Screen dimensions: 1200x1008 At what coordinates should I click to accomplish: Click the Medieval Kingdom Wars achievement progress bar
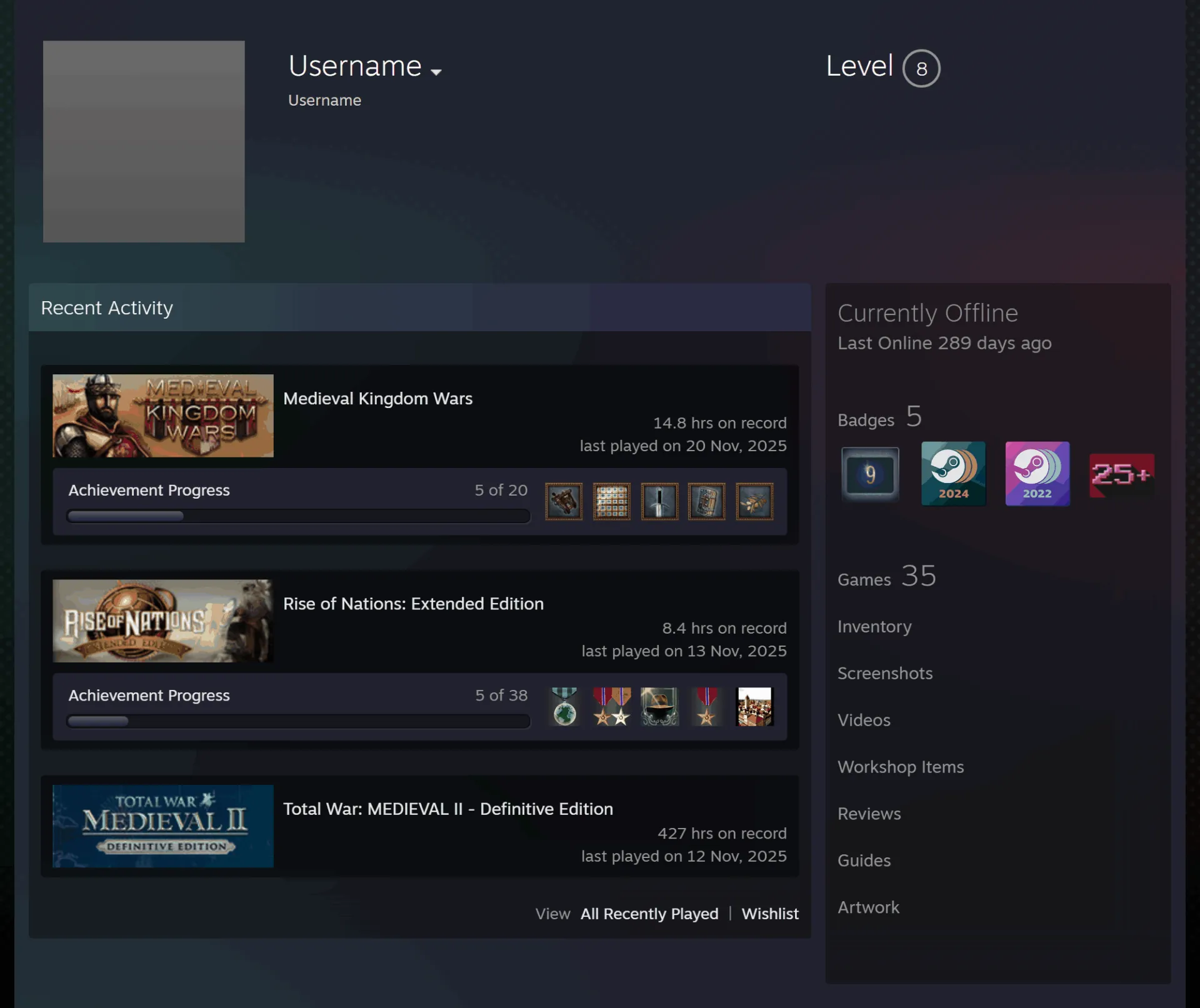(298, 516)
